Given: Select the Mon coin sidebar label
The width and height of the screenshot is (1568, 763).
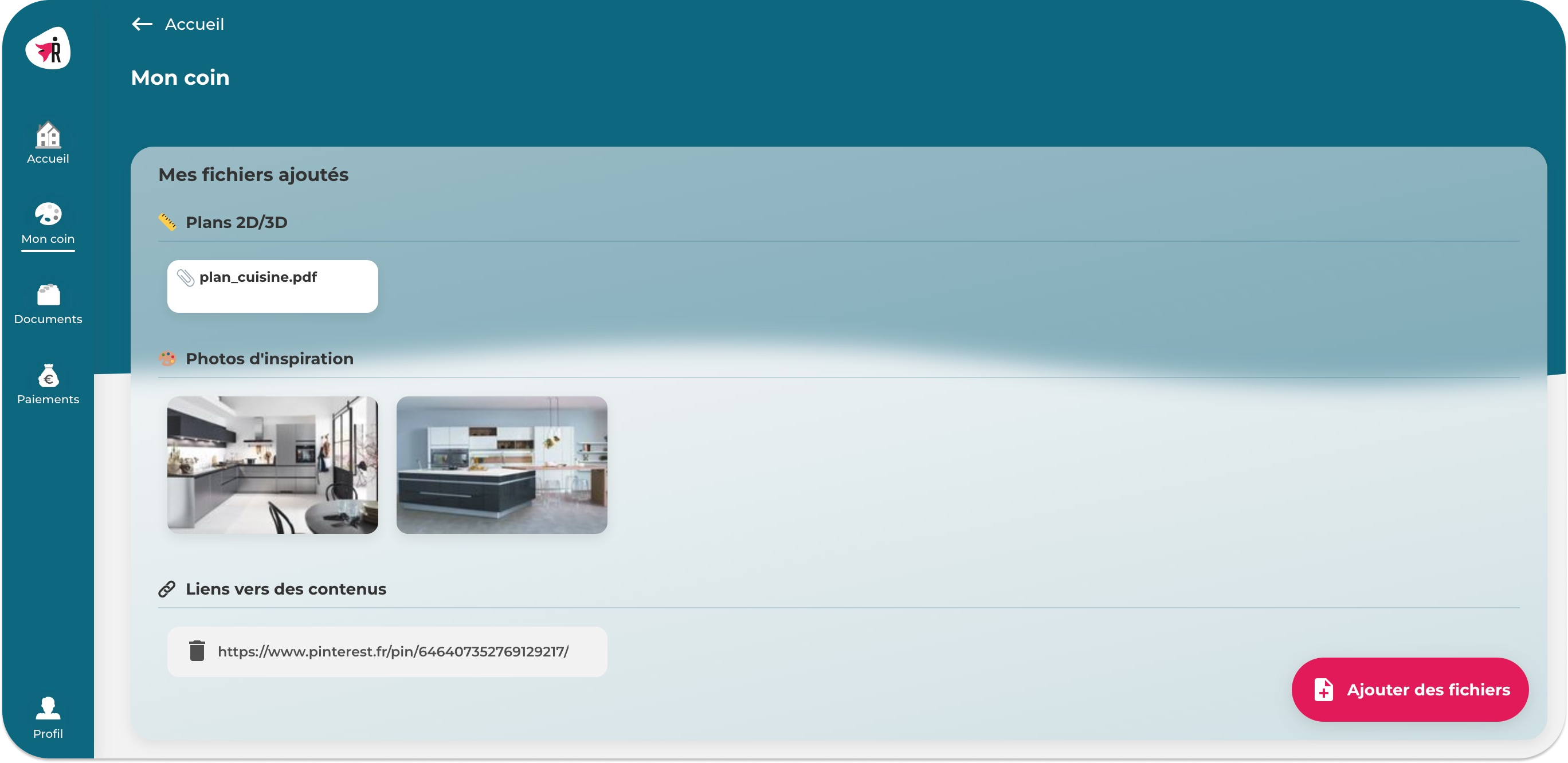Looking at the screenshot, I should tap(48, 239).
